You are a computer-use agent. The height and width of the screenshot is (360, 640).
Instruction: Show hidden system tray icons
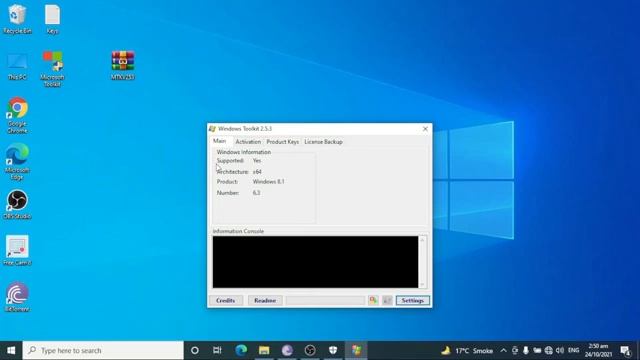(x=503, y=351)
